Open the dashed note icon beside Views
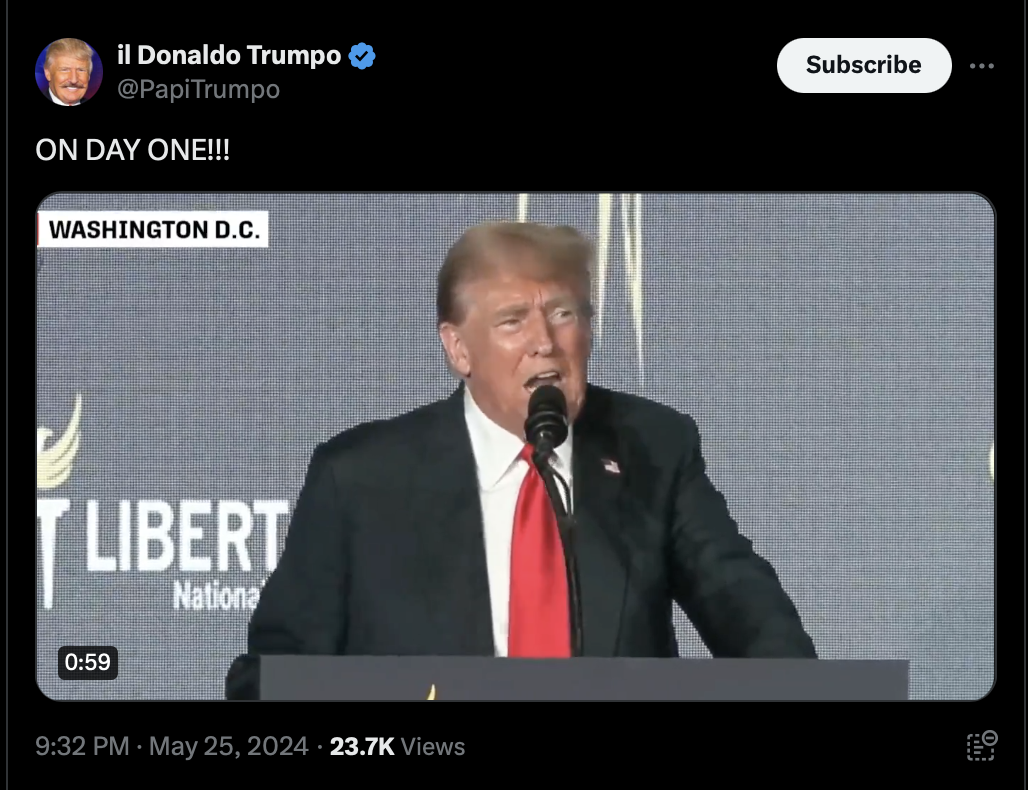Viewport: 1028px width, 790px height. (981, 746)
